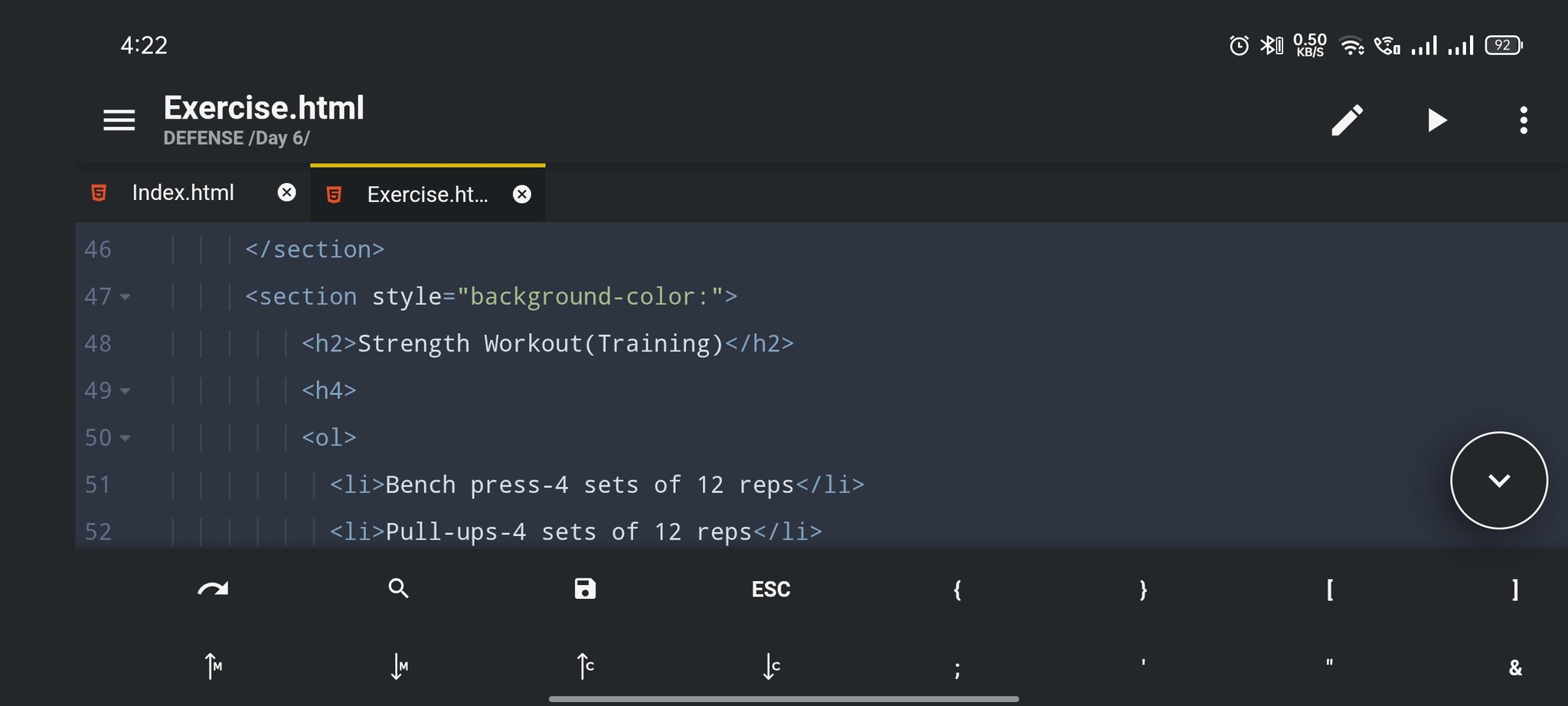Click the redo arrow icon
Screen dimensions: 1568x706
(x=213, y=589)
